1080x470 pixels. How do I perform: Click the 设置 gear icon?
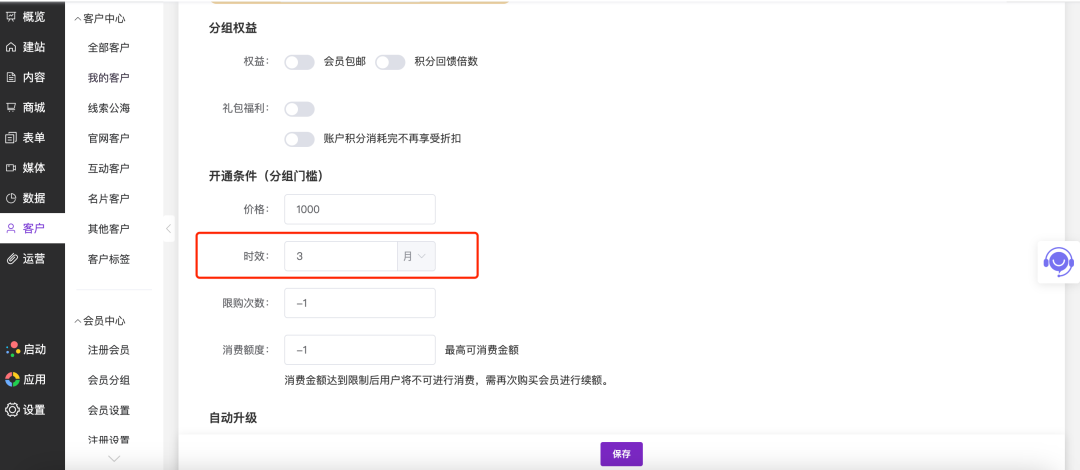[12, 409]
